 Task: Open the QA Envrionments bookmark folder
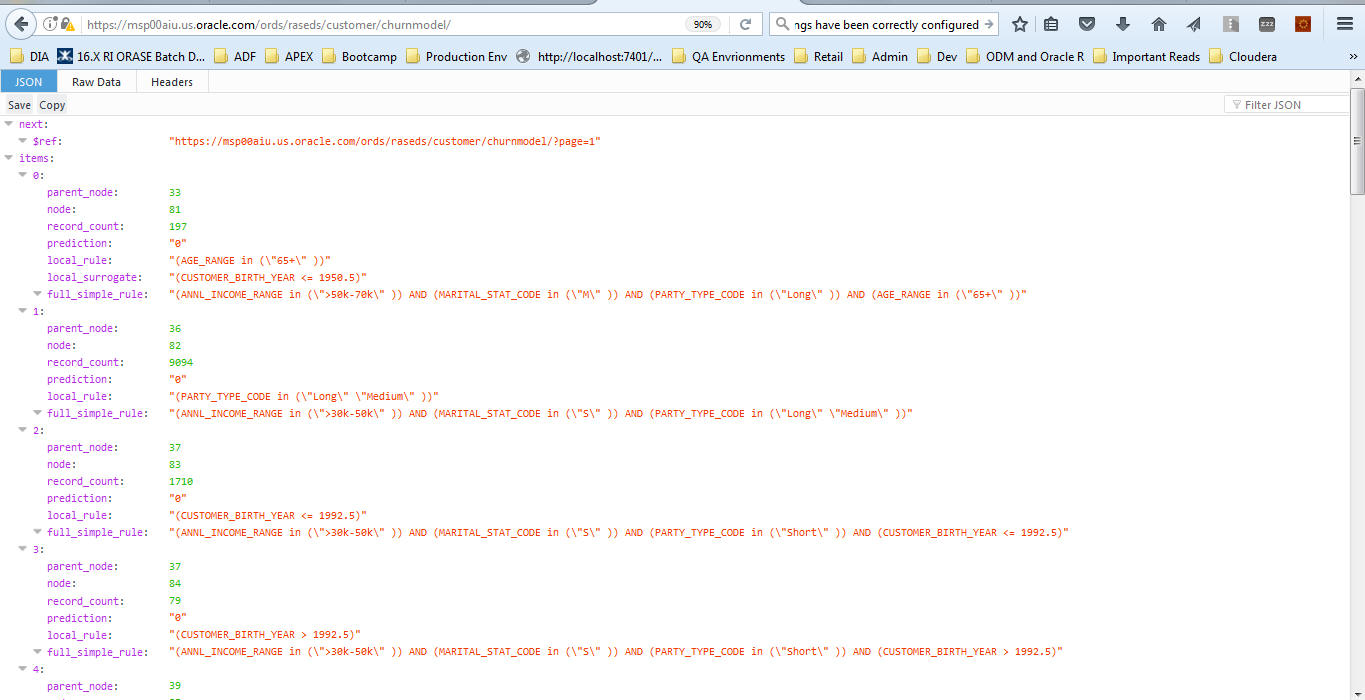coord(728,57)
